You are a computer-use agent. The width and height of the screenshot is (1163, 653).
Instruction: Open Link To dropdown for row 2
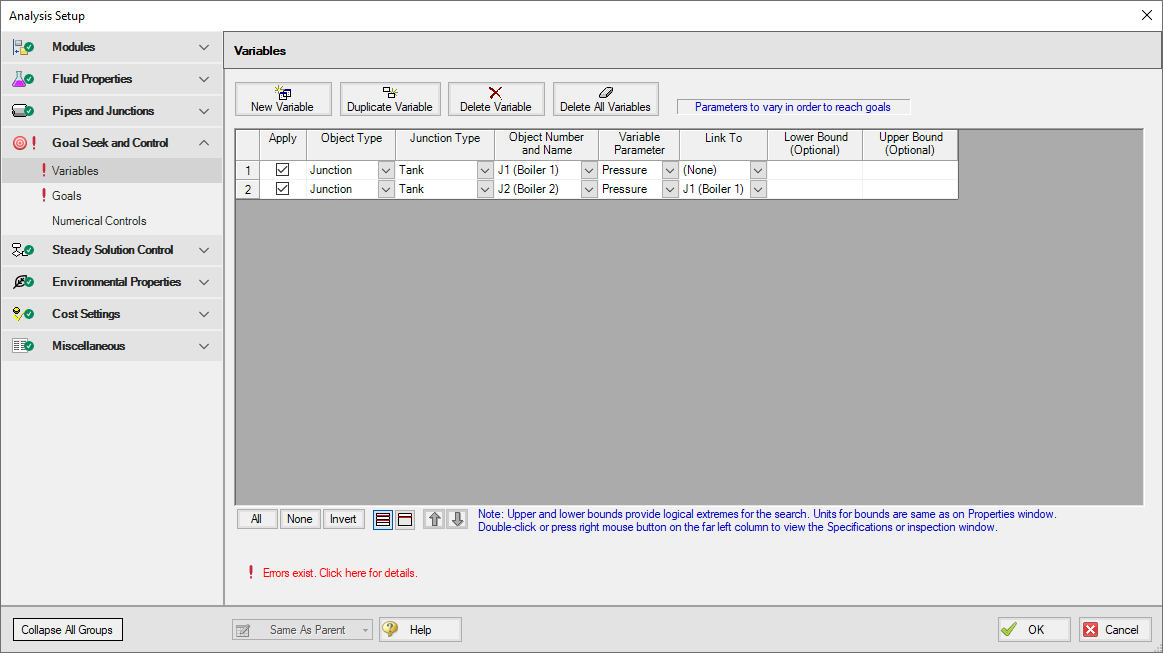click(x=758, y=190)
